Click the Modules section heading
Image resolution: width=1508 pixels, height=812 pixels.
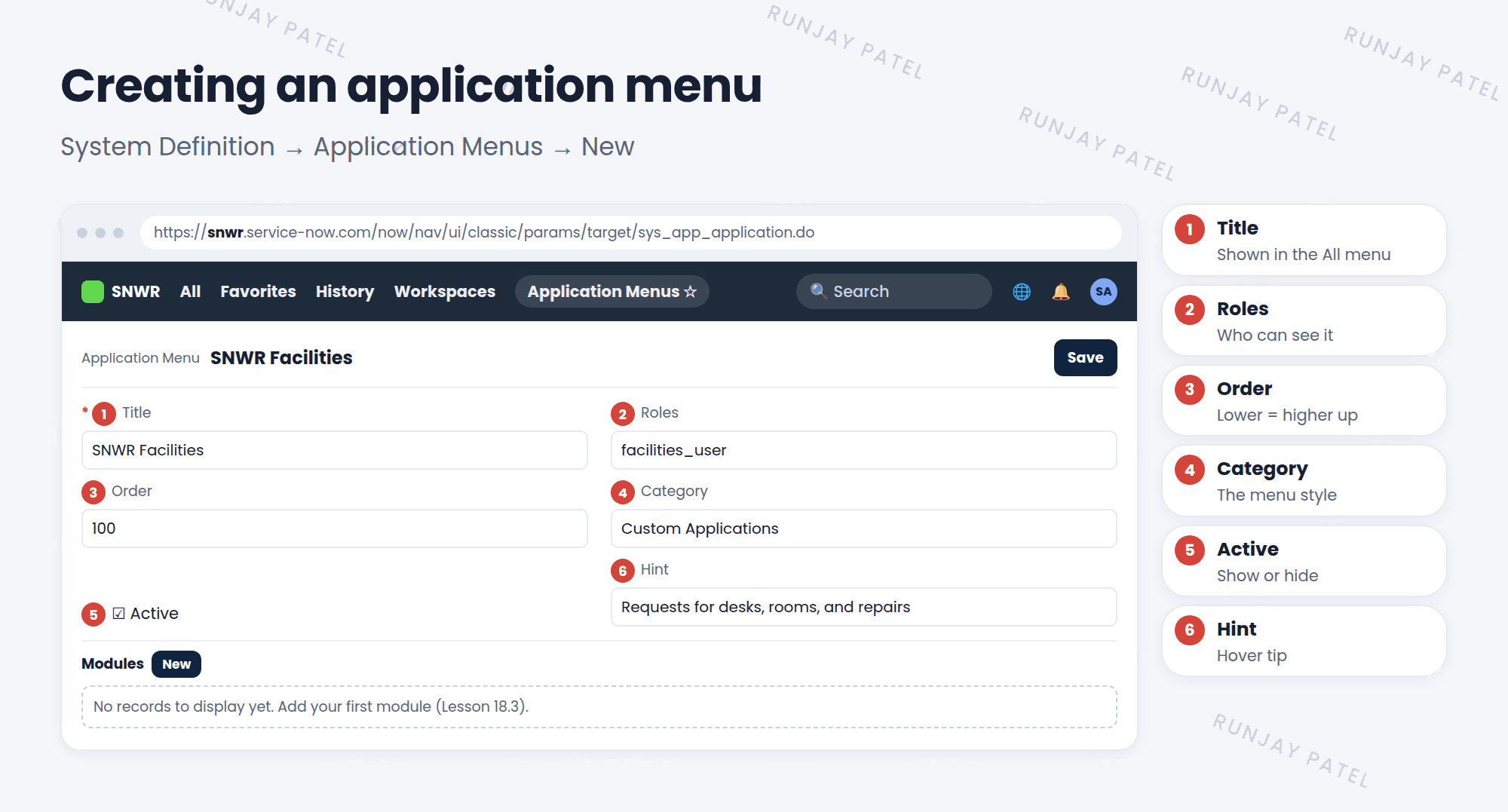point(112,663)
